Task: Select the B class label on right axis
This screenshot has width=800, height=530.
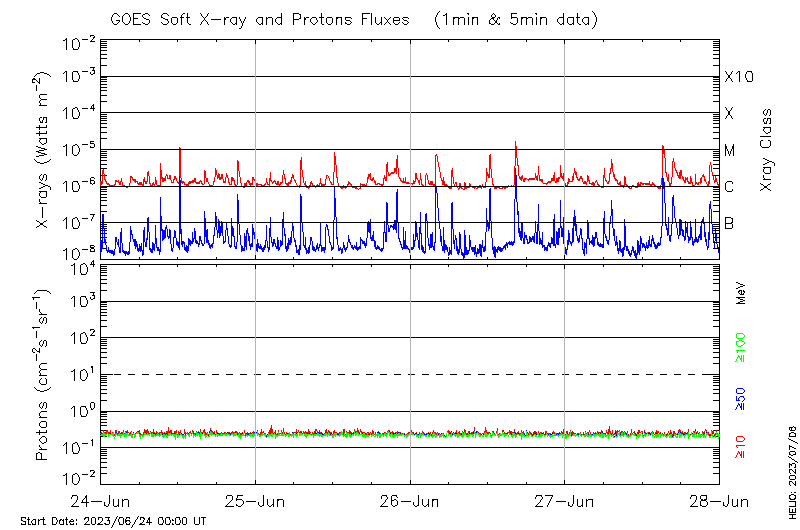Action: [729, 223]
